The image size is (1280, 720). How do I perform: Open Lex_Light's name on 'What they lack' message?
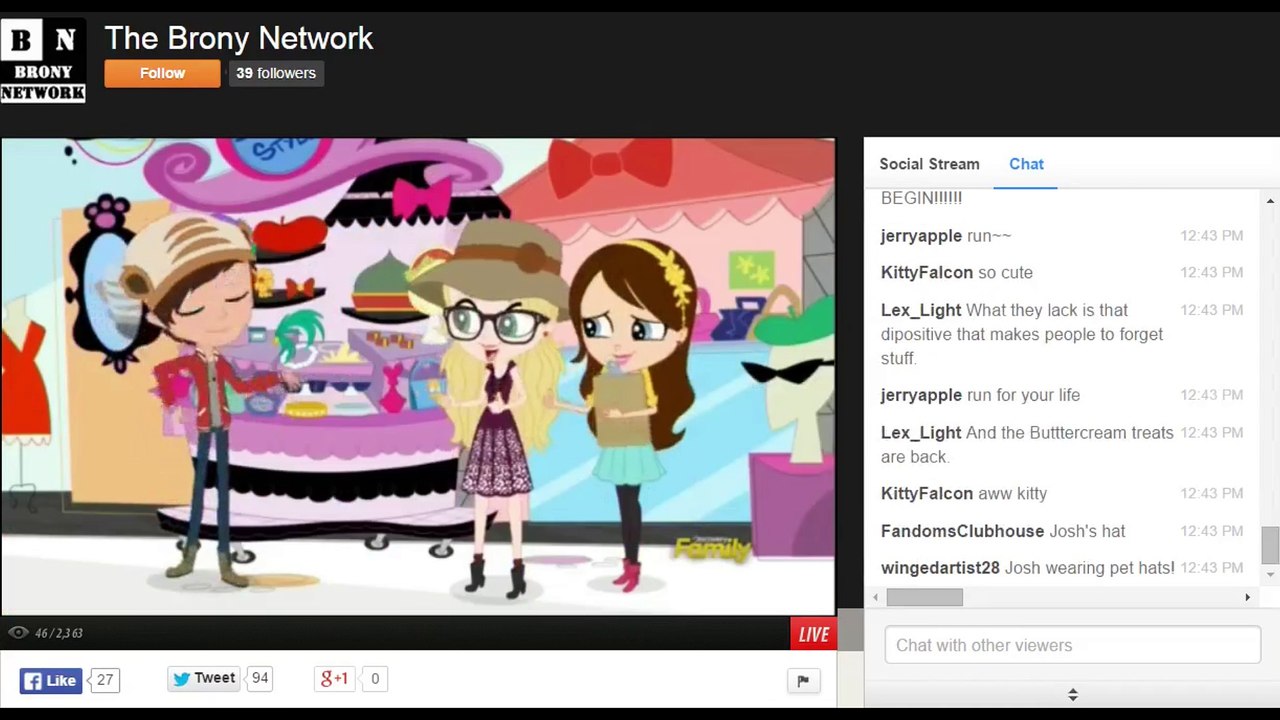[921, 310]
